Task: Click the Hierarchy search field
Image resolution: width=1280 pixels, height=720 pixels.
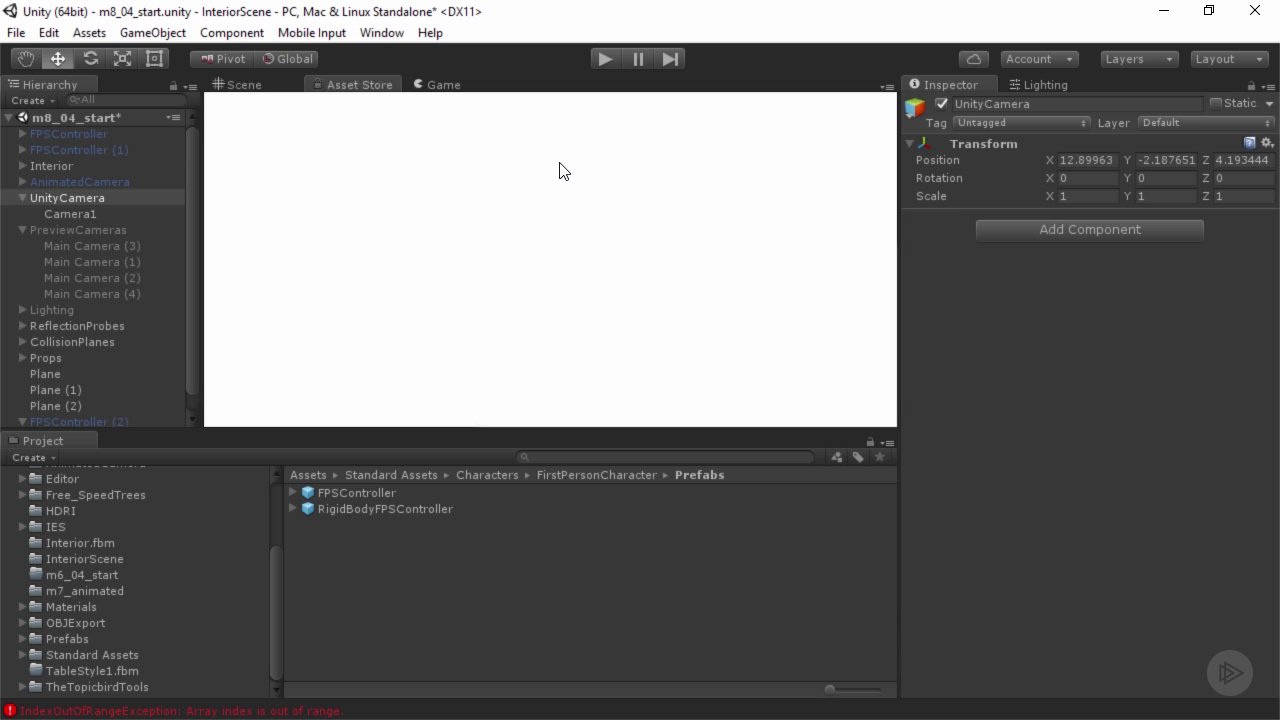Action: (125, 101)
